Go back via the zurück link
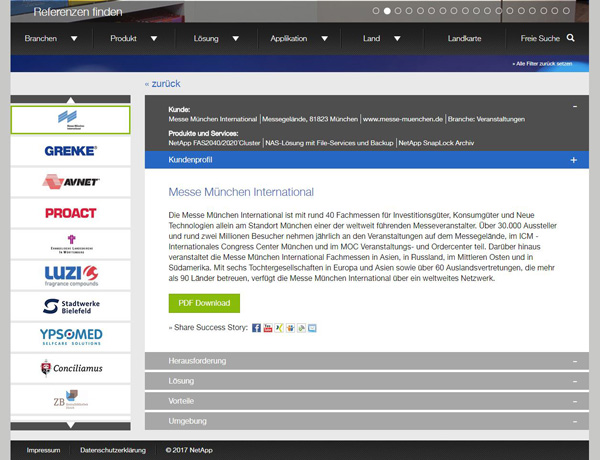The image size is (600, 460). (x=163, y=84)
